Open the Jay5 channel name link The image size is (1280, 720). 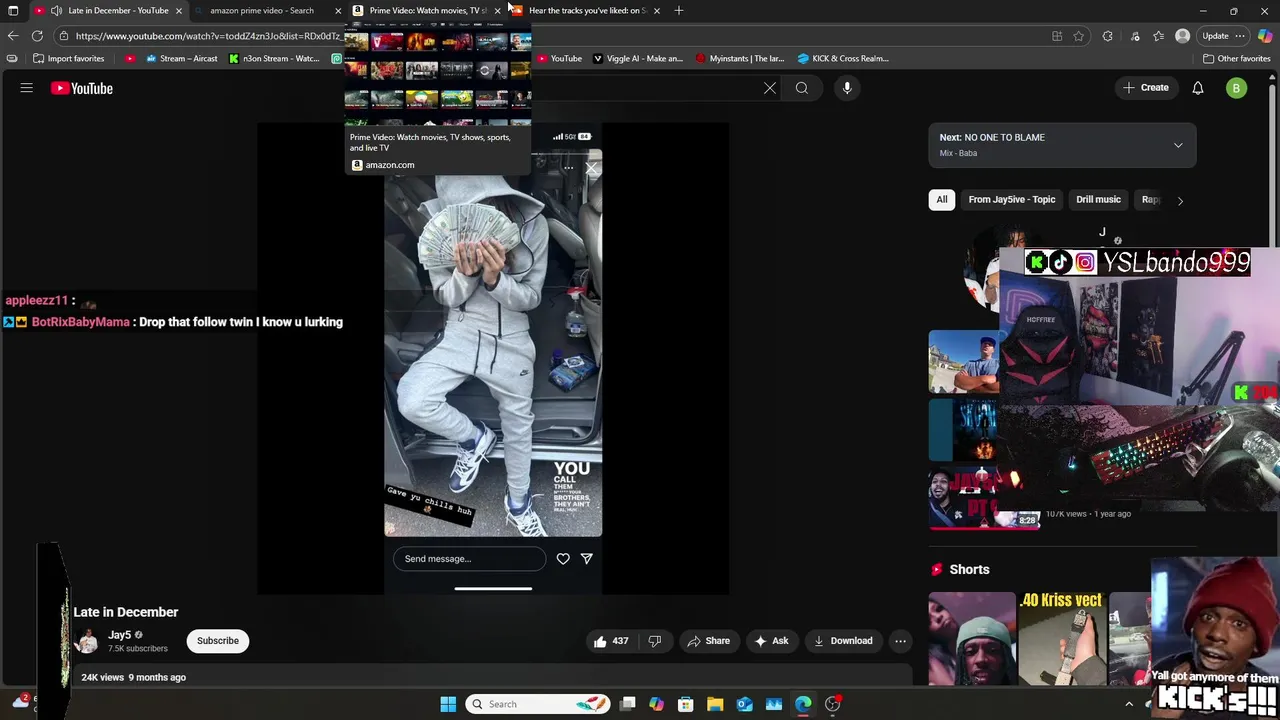coord(120,635)
